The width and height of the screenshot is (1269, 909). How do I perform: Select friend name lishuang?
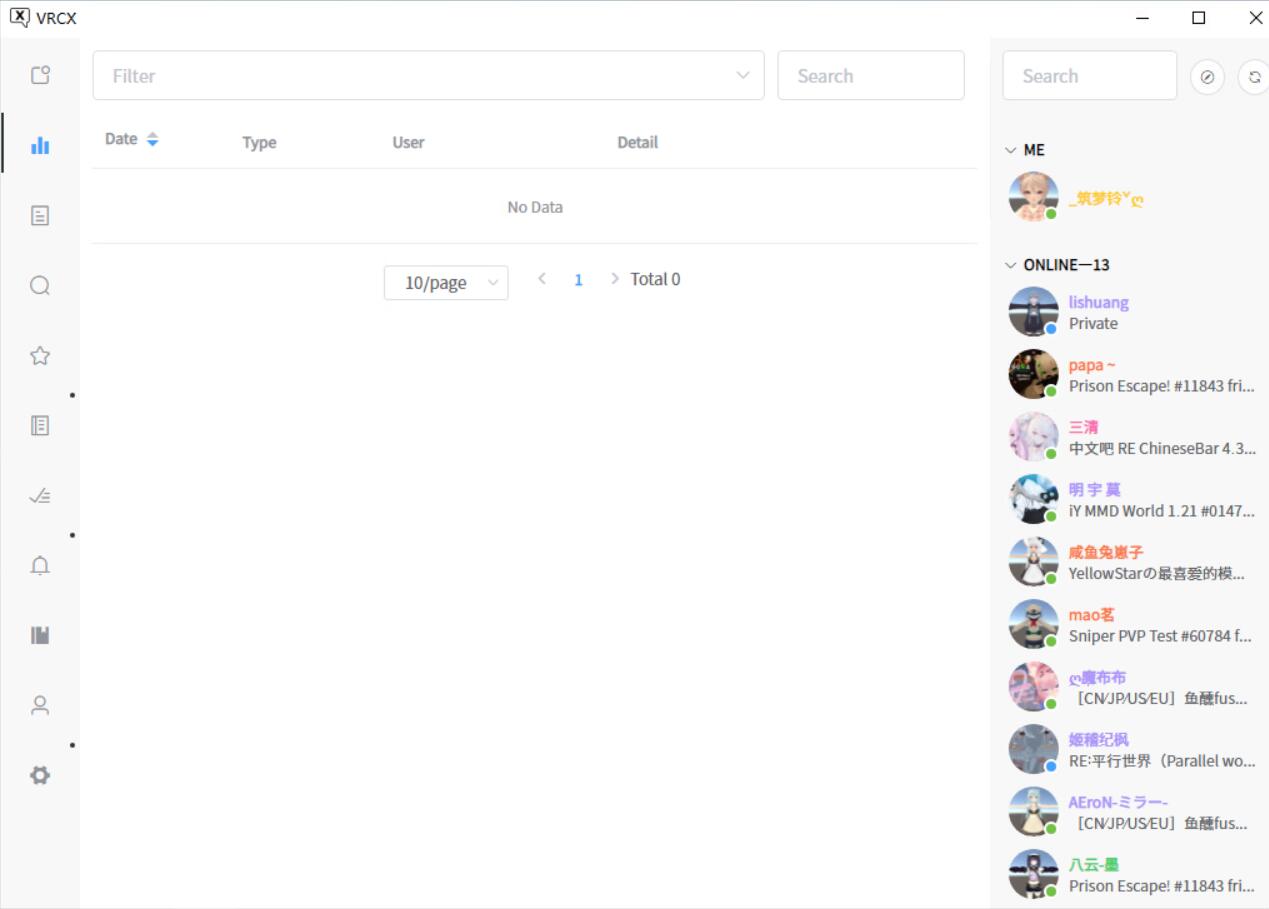click(1099, 302)
